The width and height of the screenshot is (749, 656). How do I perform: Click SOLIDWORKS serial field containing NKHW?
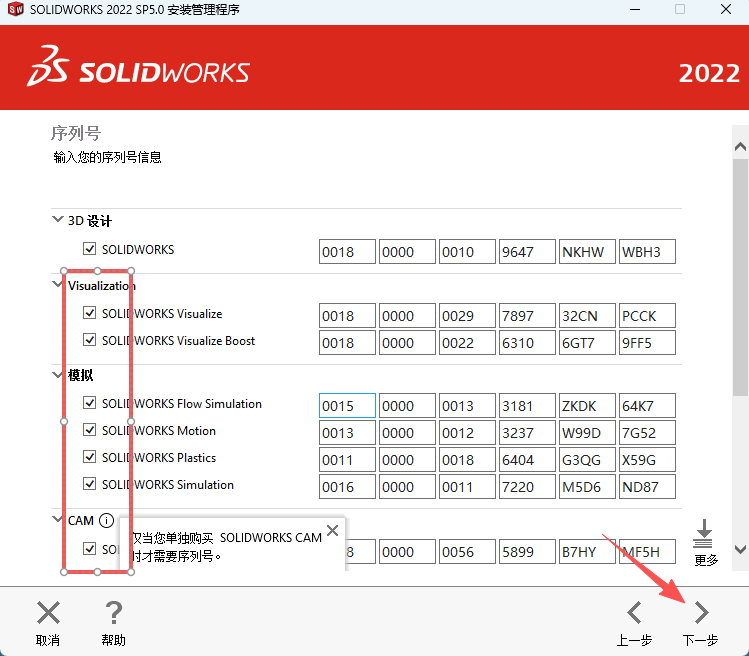point(588,252)
